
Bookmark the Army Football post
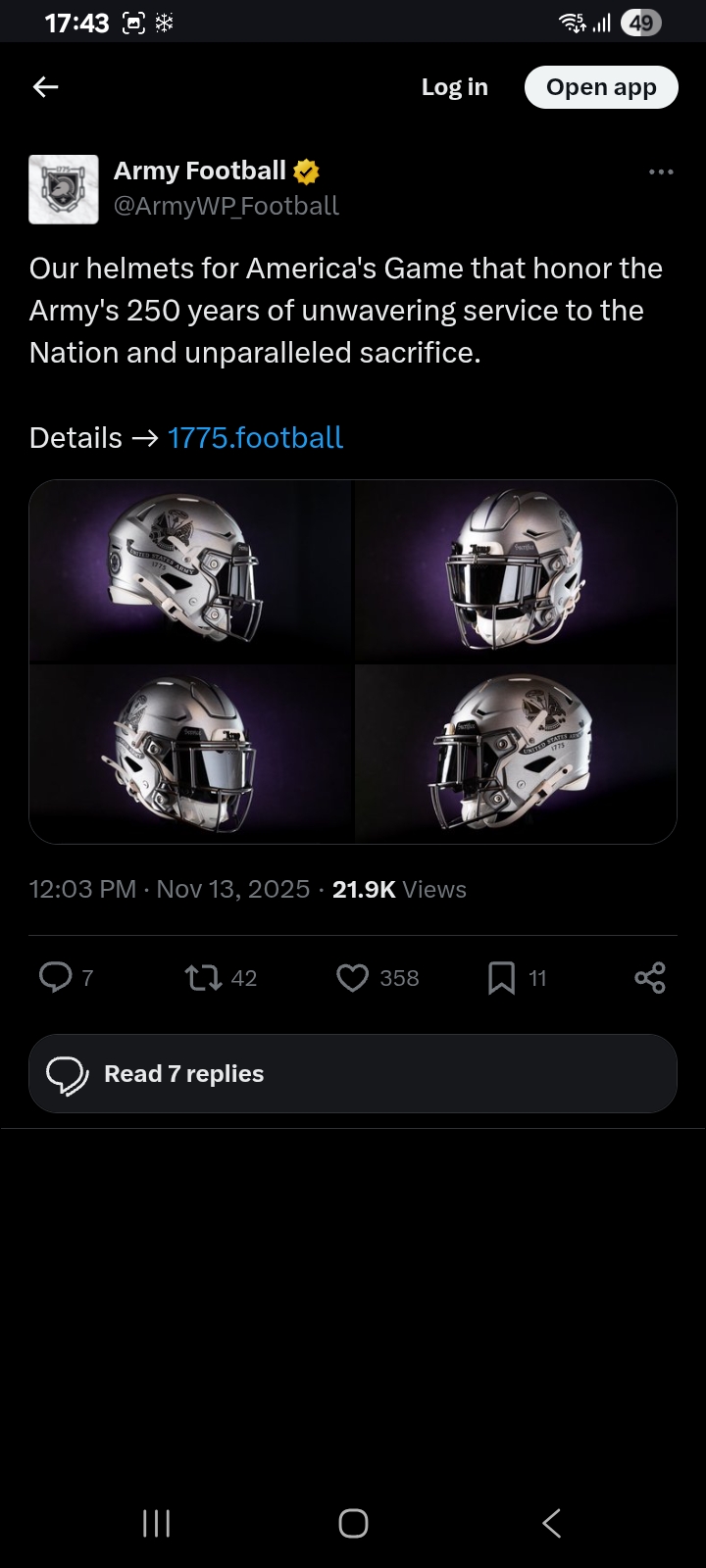(501, 977)
